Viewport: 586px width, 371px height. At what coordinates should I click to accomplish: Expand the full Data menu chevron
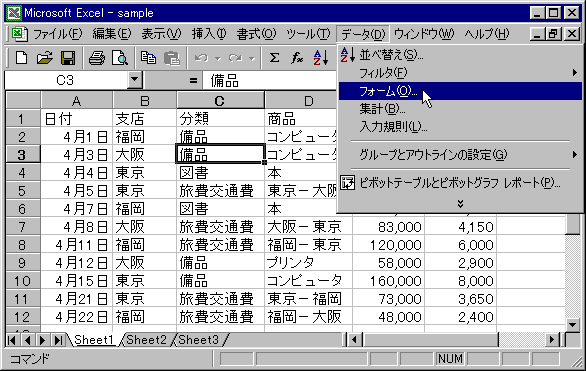click(460, 204)
